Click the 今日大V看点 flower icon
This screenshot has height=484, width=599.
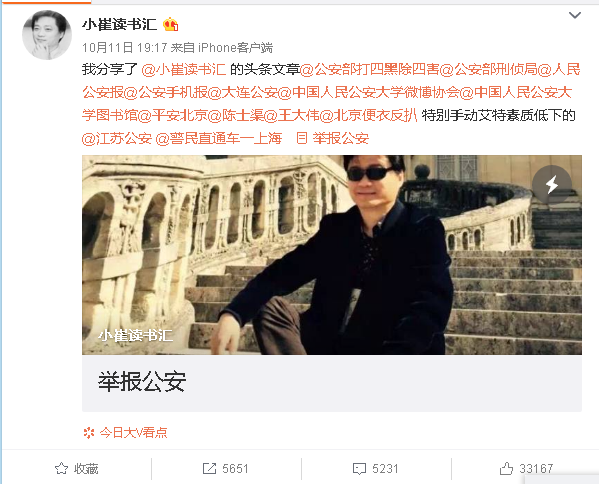89,432
